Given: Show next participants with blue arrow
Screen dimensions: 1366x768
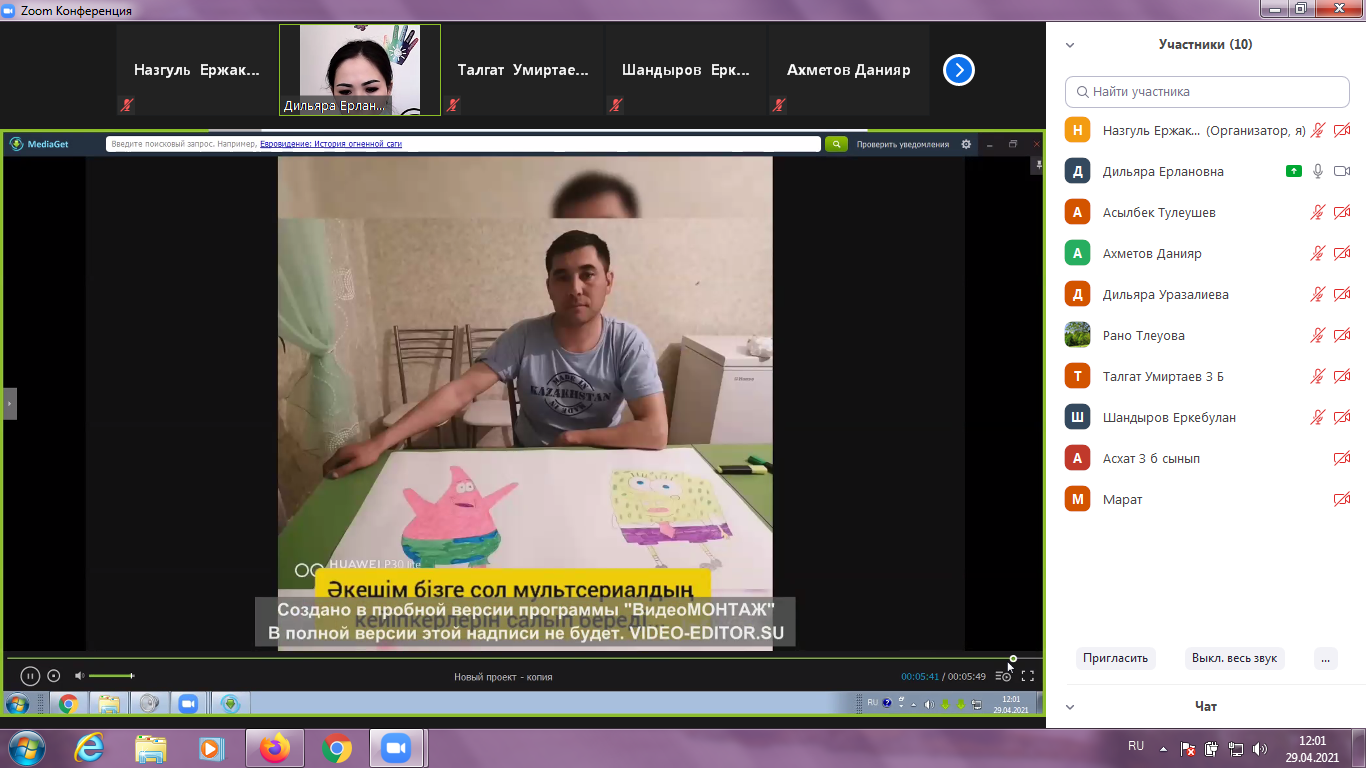Looking at the screenshot, I should pos(959,70).
